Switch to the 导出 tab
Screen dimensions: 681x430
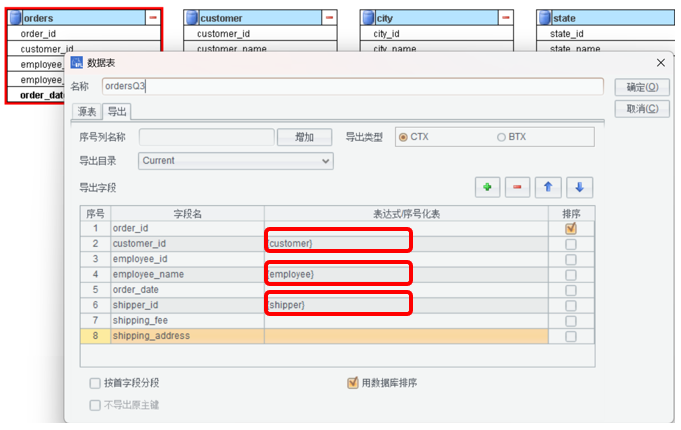(x=117, y=112)
